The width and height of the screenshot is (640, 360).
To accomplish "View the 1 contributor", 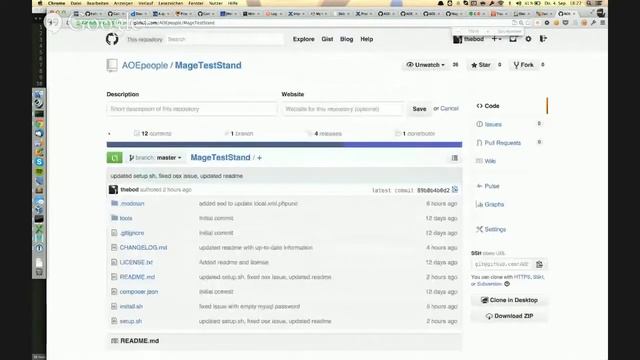I will (415, 133).
